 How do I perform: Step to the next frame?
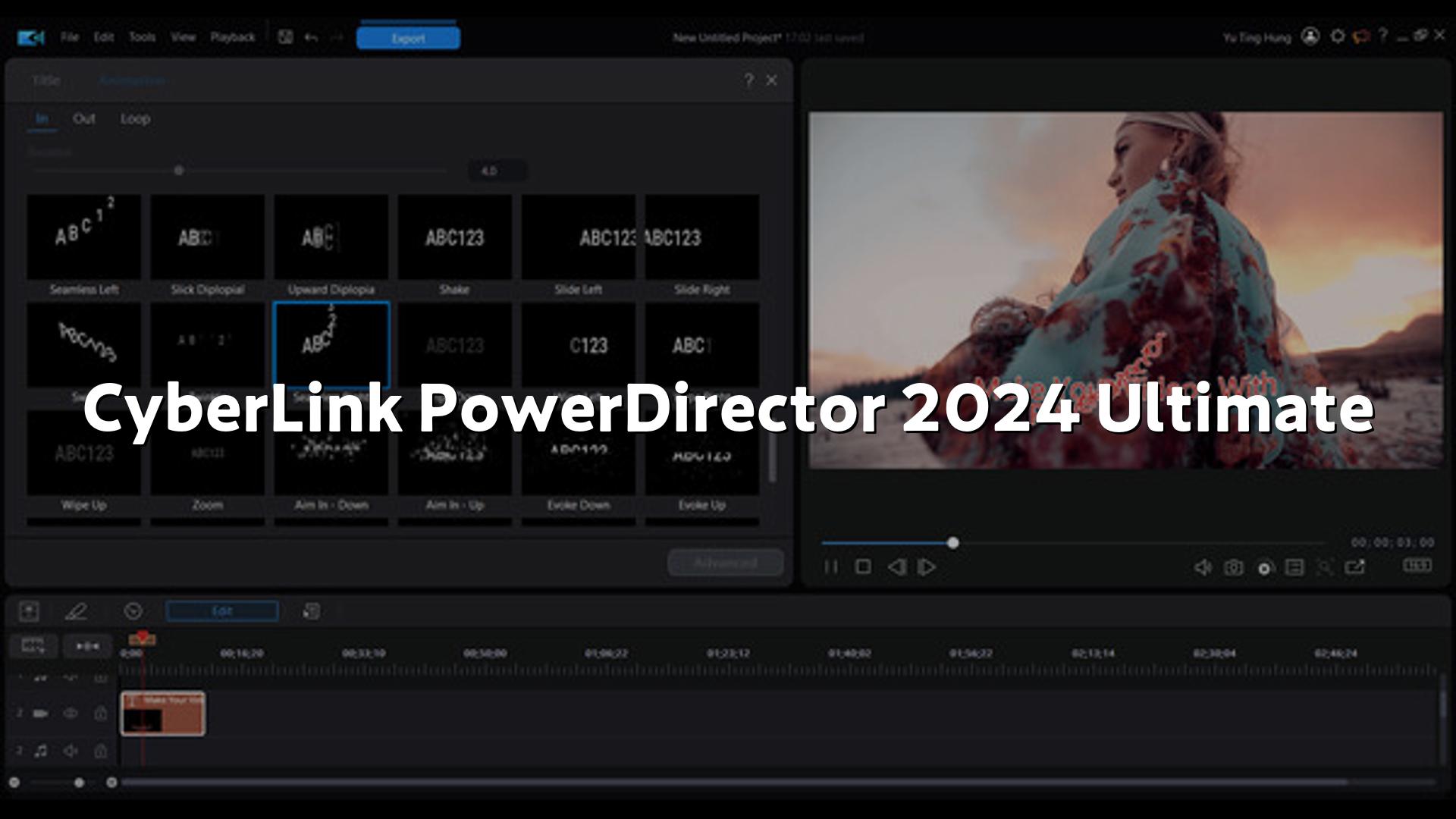pyautogui.click(x=927, y=567)
